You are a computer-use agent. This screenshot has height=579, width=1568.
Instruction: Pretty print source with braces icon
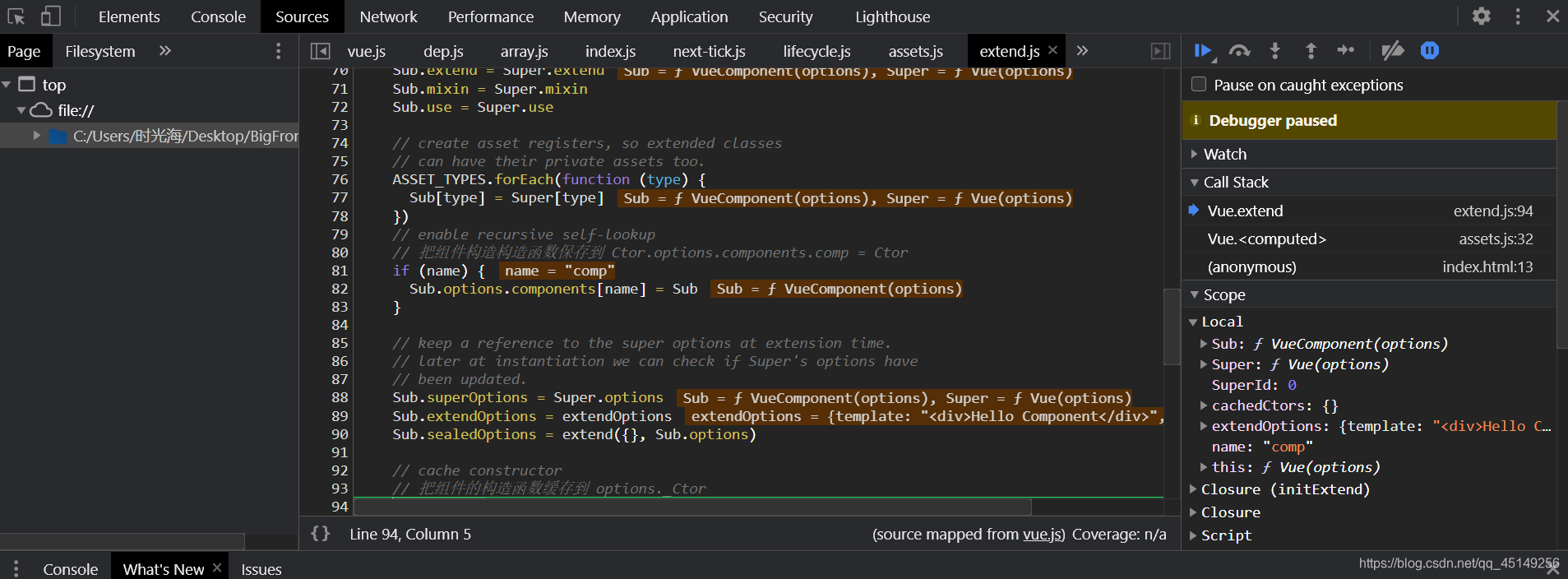(321, 534)
